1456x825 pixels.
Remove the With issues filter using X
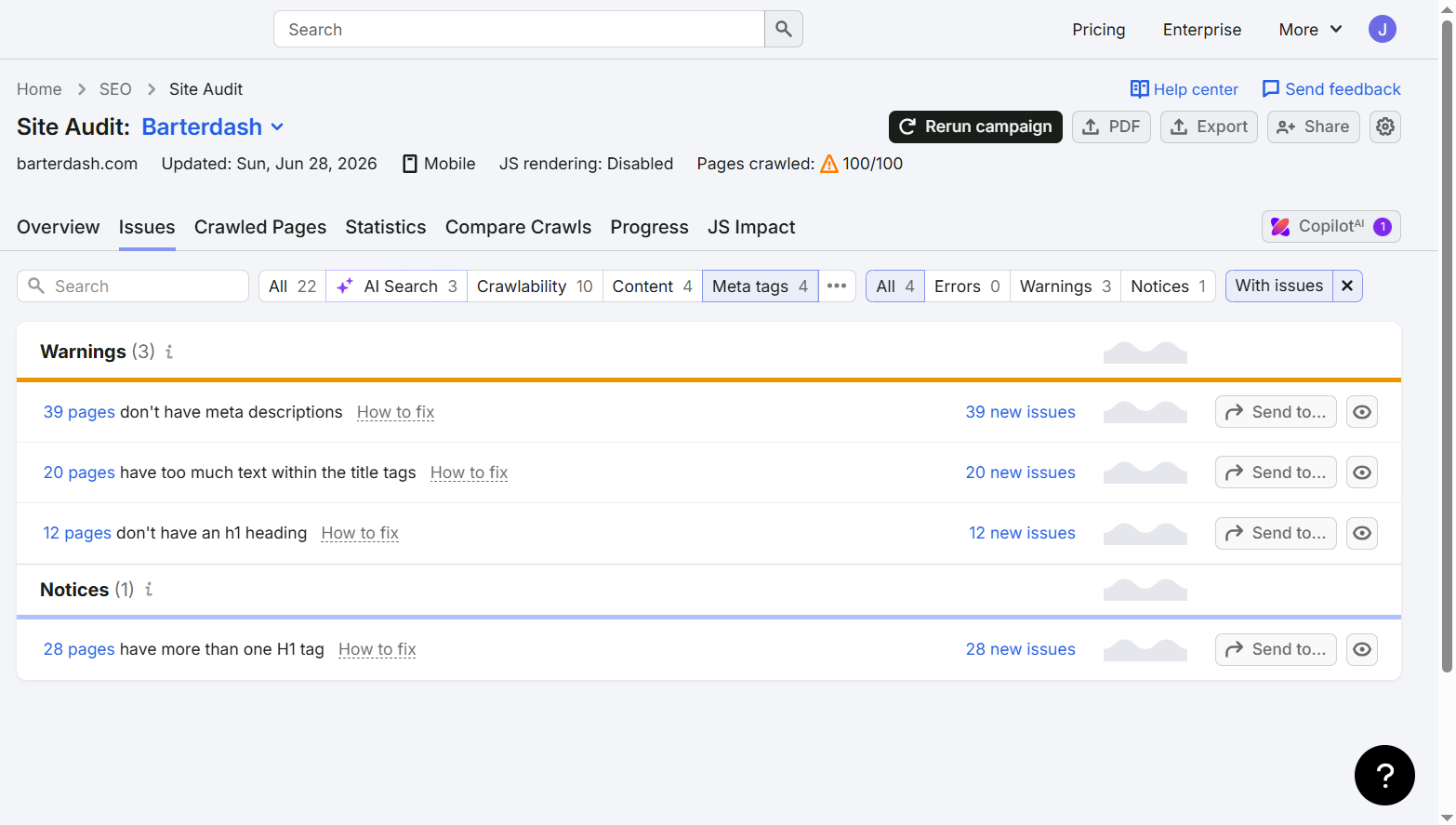pos(1347,286)
